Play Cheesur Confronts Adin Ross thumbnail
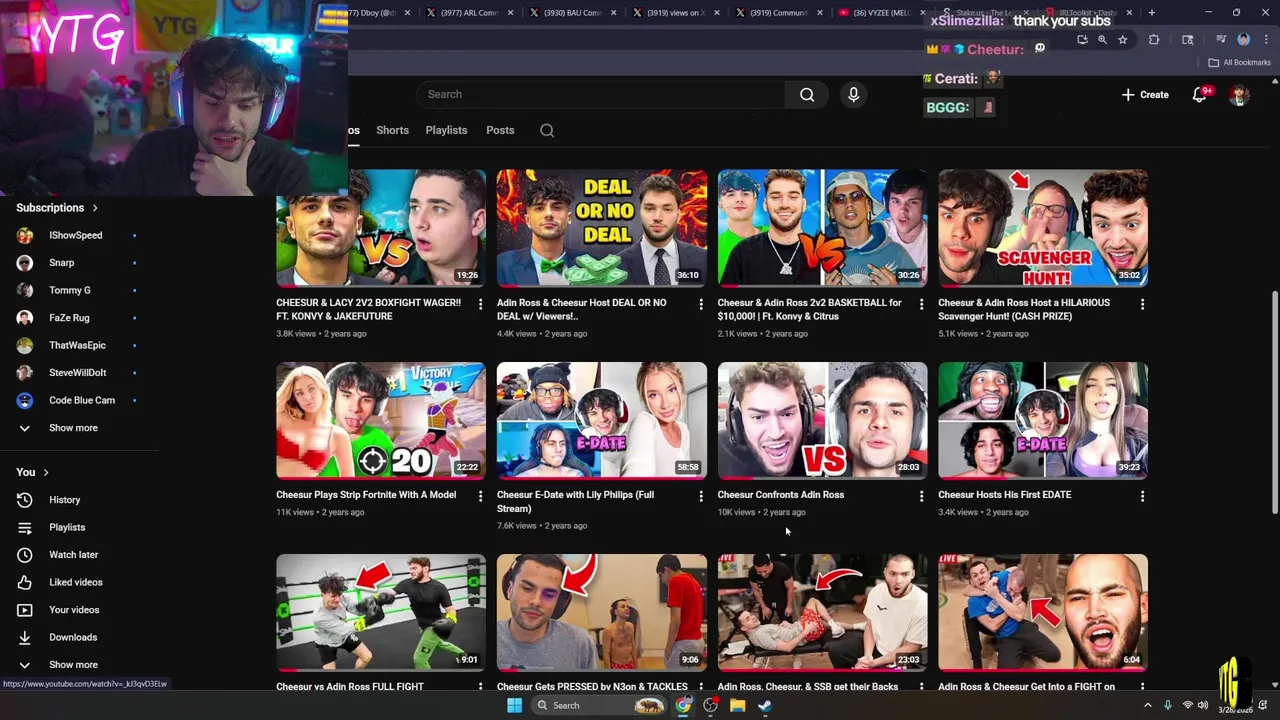Screen dimensions: 1280x720 click(822, 420)
